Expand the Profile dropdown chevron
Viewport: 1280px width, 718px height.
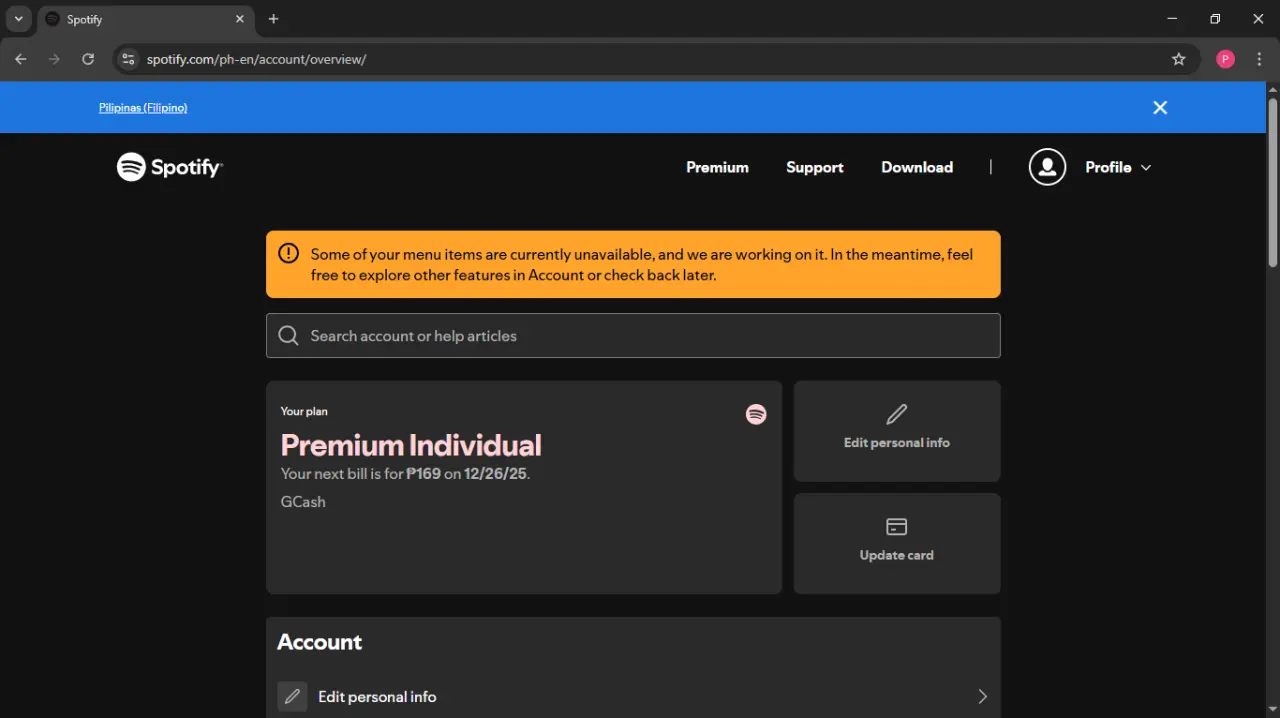pyautogui.click(x=1146, y=167)
